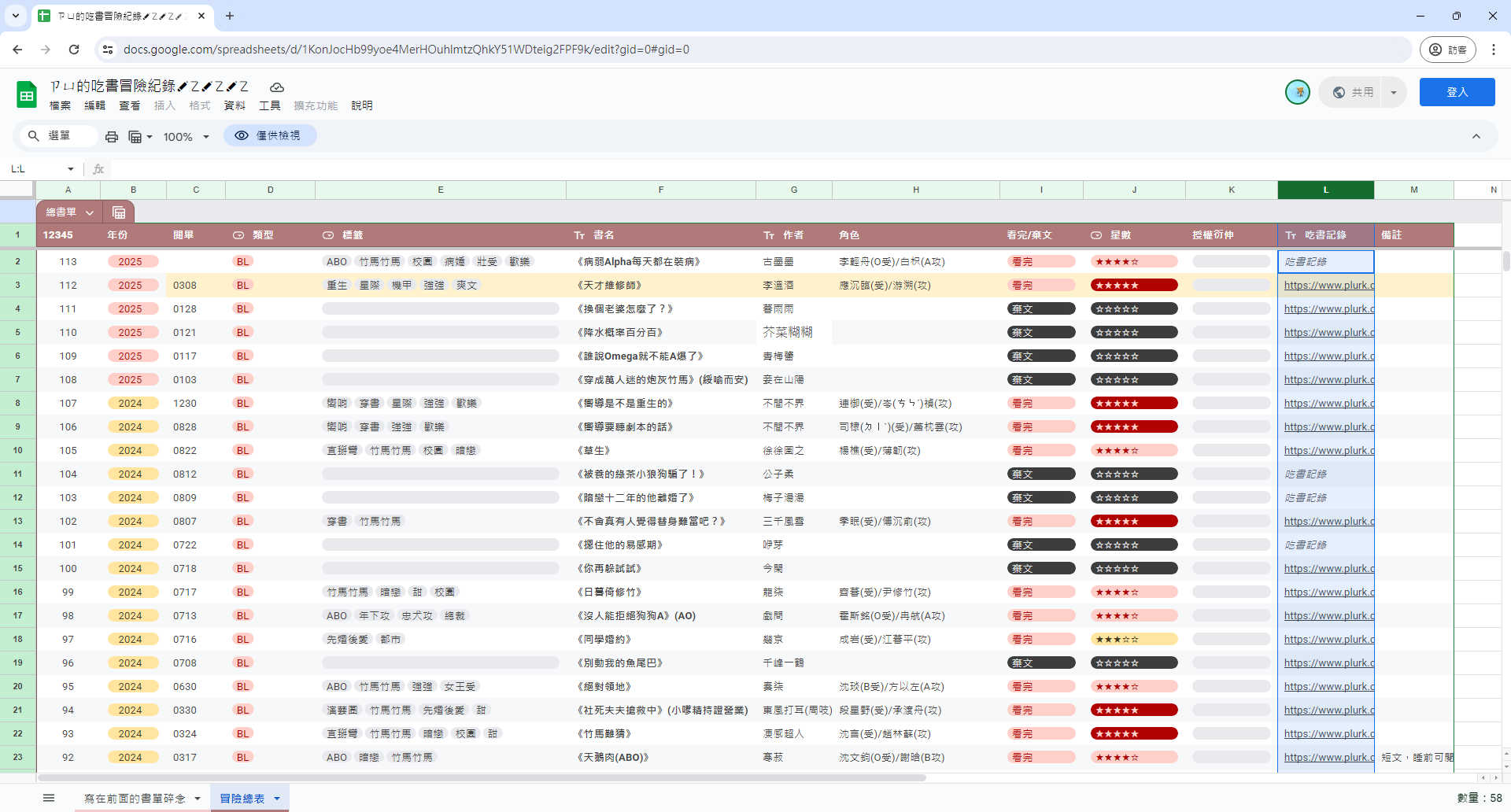This screenshot has height=812, width=1511.
Task: Click the 類型 column dropdown-type icon
Action: tap(238, 235)
